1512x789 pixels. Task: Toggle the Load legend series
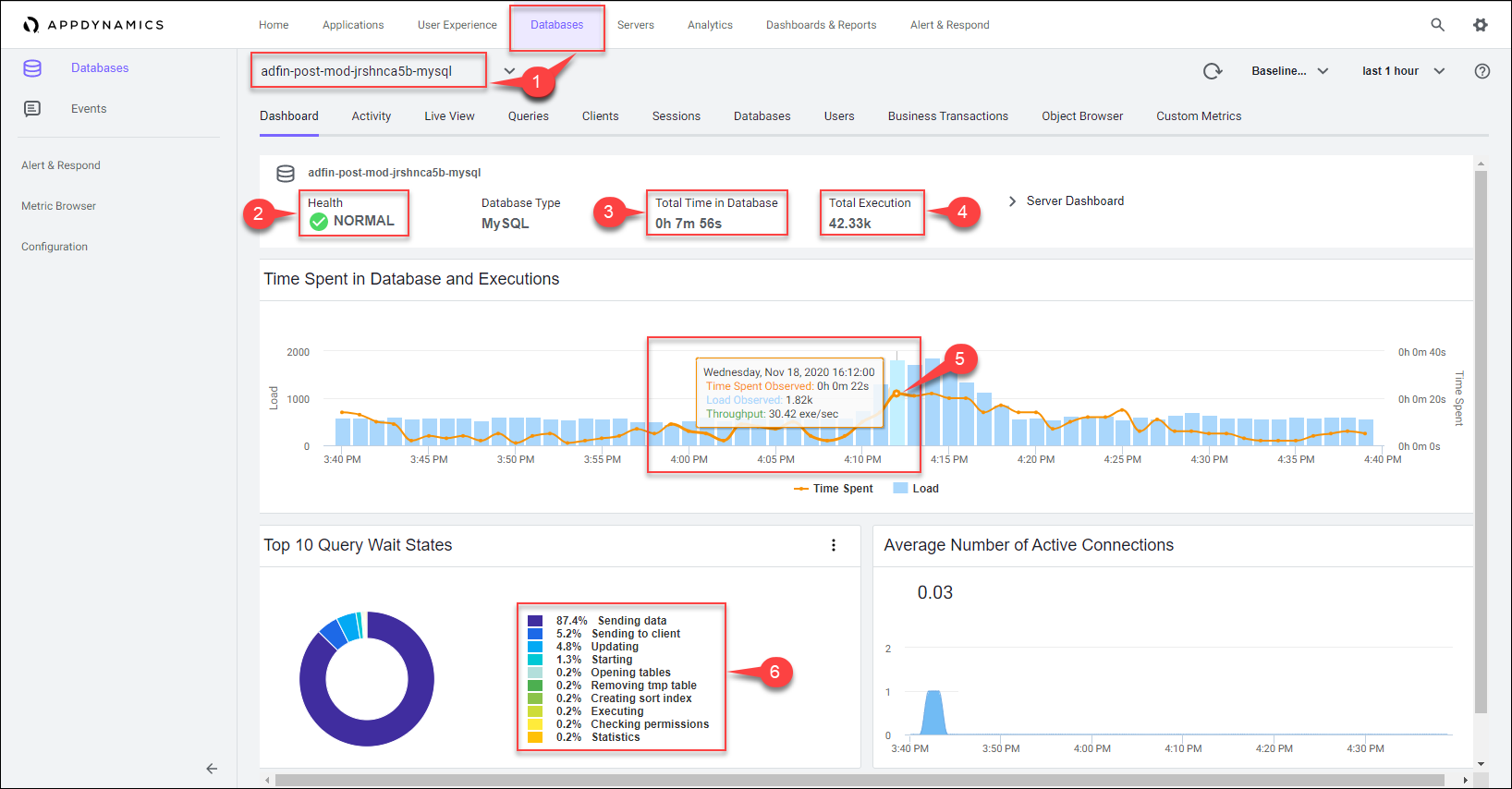(x=916, y=489)
